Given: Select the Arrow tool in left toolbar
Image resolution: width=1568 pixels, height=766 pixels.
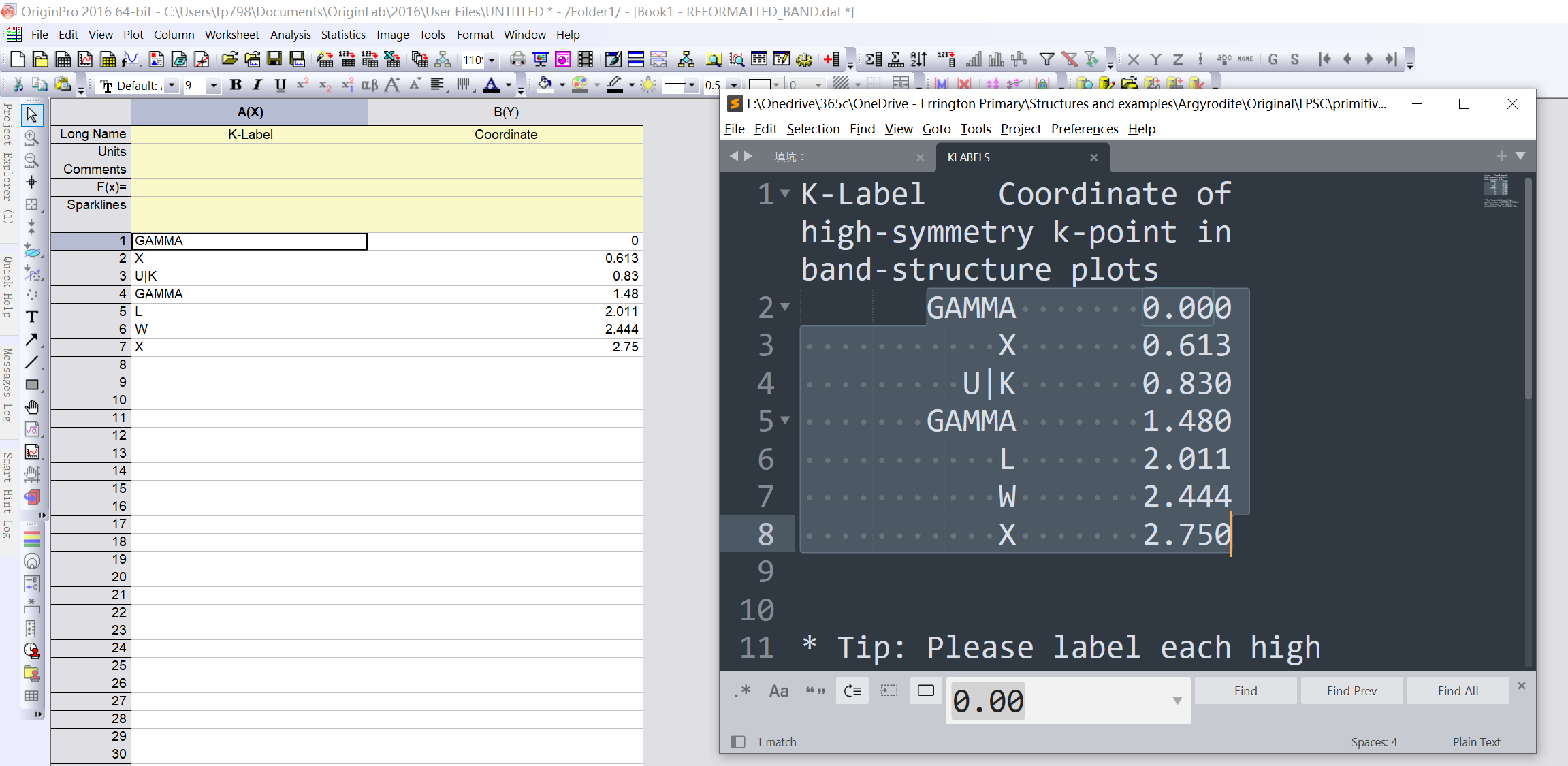Looking at the screenshot, I should pos(31,339).
